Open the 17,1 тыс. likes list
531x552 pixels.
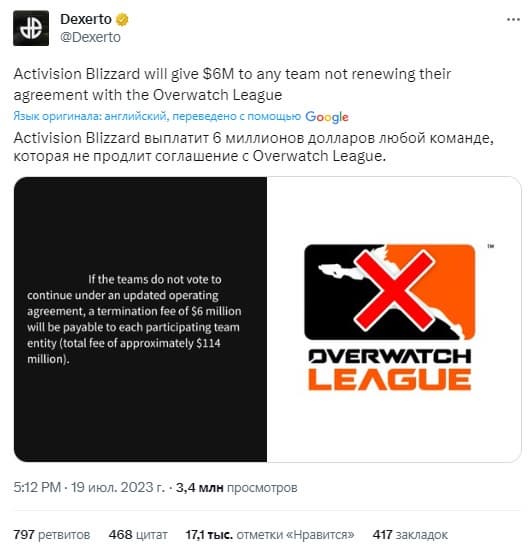tap(270, 535)
